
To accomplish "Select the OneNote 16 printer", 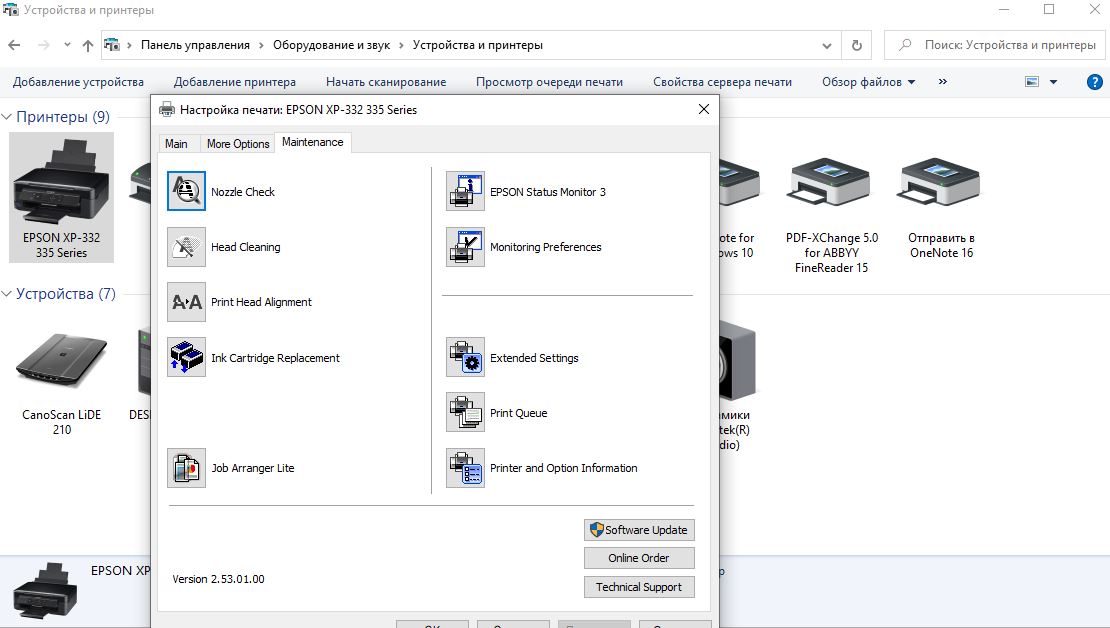I will coord(942,208).
